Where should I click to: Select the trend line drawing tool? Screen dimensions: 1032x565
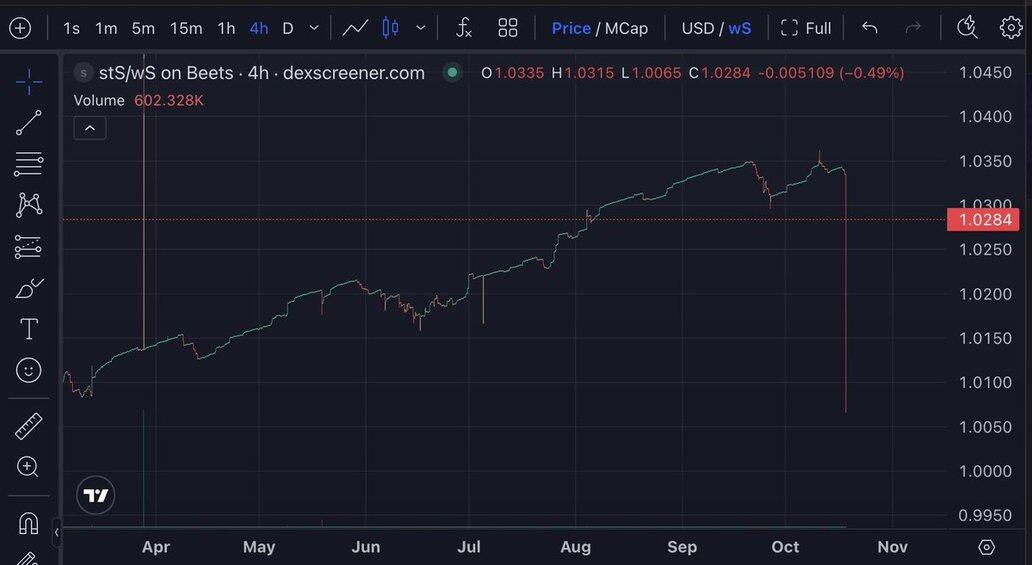point(29,123)
